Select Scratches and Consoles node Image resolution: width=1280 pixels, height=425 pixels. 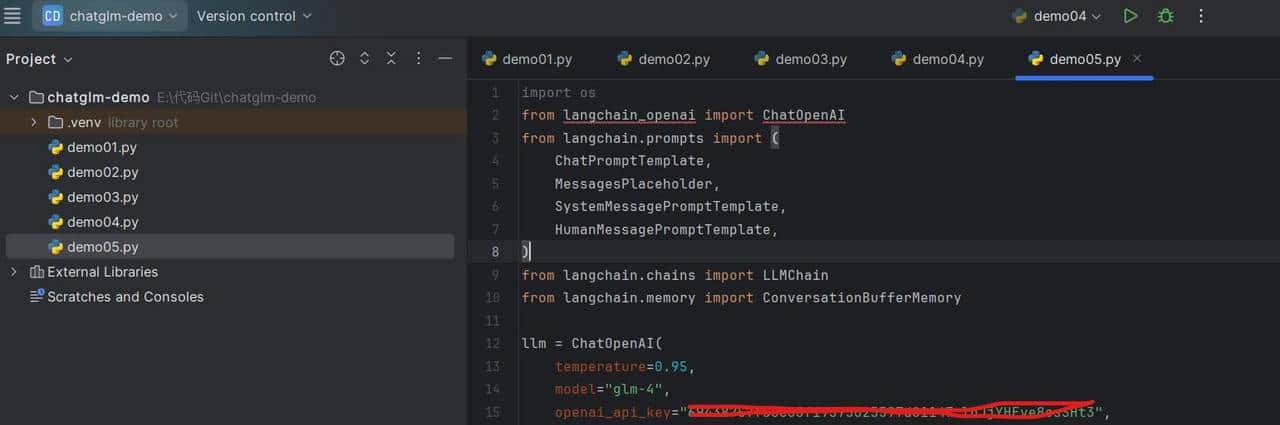(x=116, y=297)
